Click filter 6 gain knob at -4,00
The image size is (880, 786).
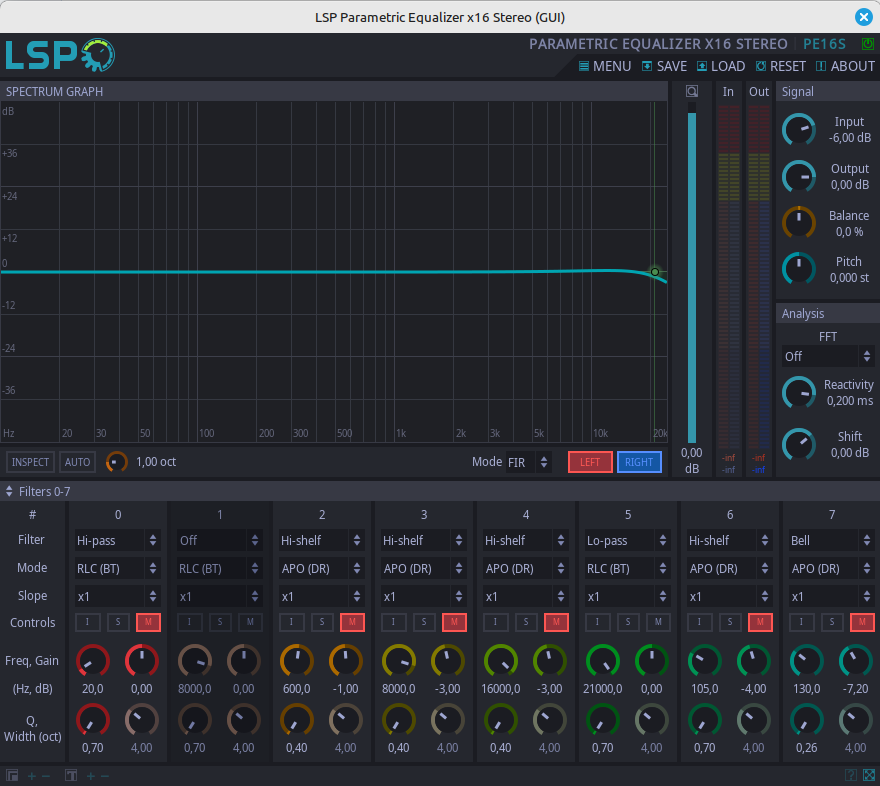tap(754, 661)
